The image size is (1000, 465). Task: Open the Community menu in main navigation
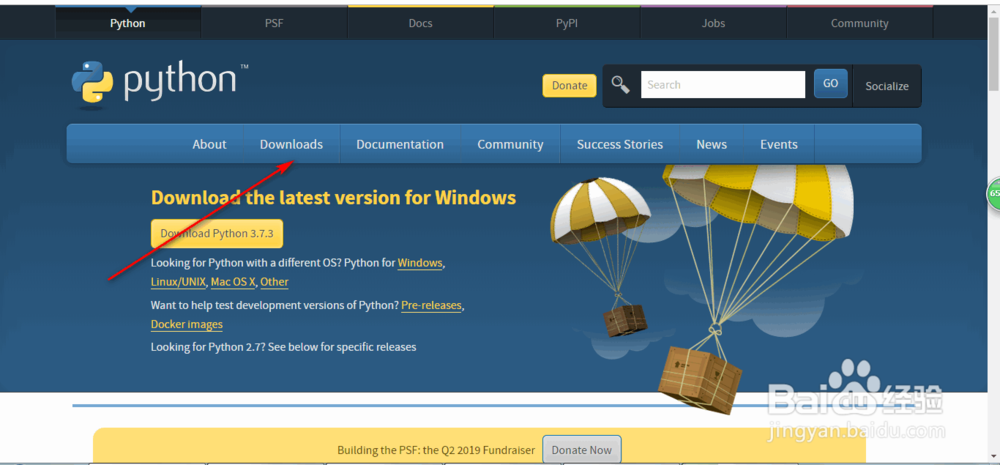click(510, 144)
